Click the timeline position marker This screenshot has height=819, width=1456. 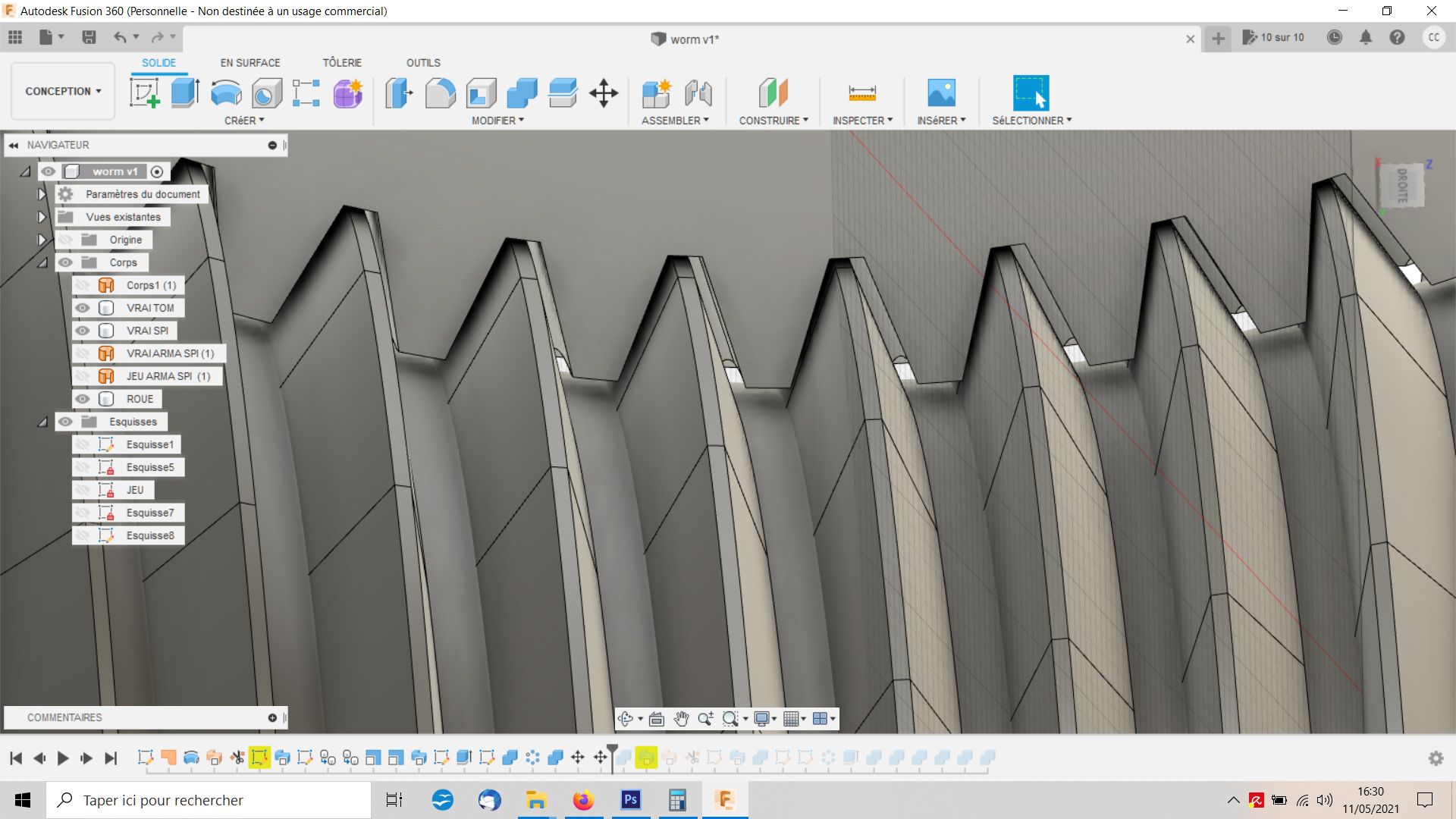pos(612,751)
